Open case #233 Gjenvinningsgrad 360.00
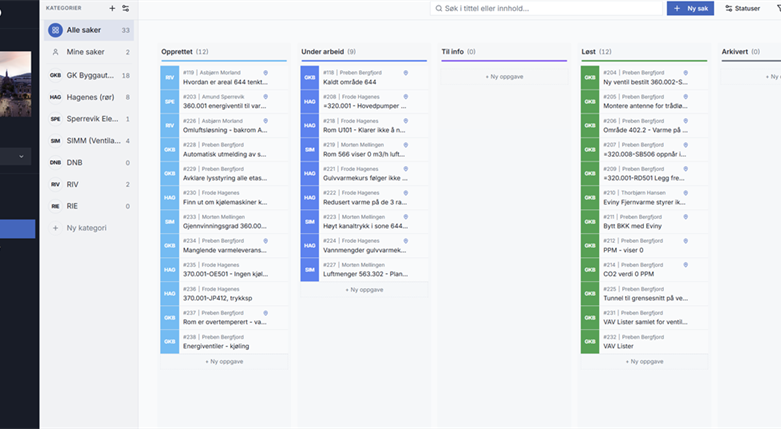 click(224, 222)
